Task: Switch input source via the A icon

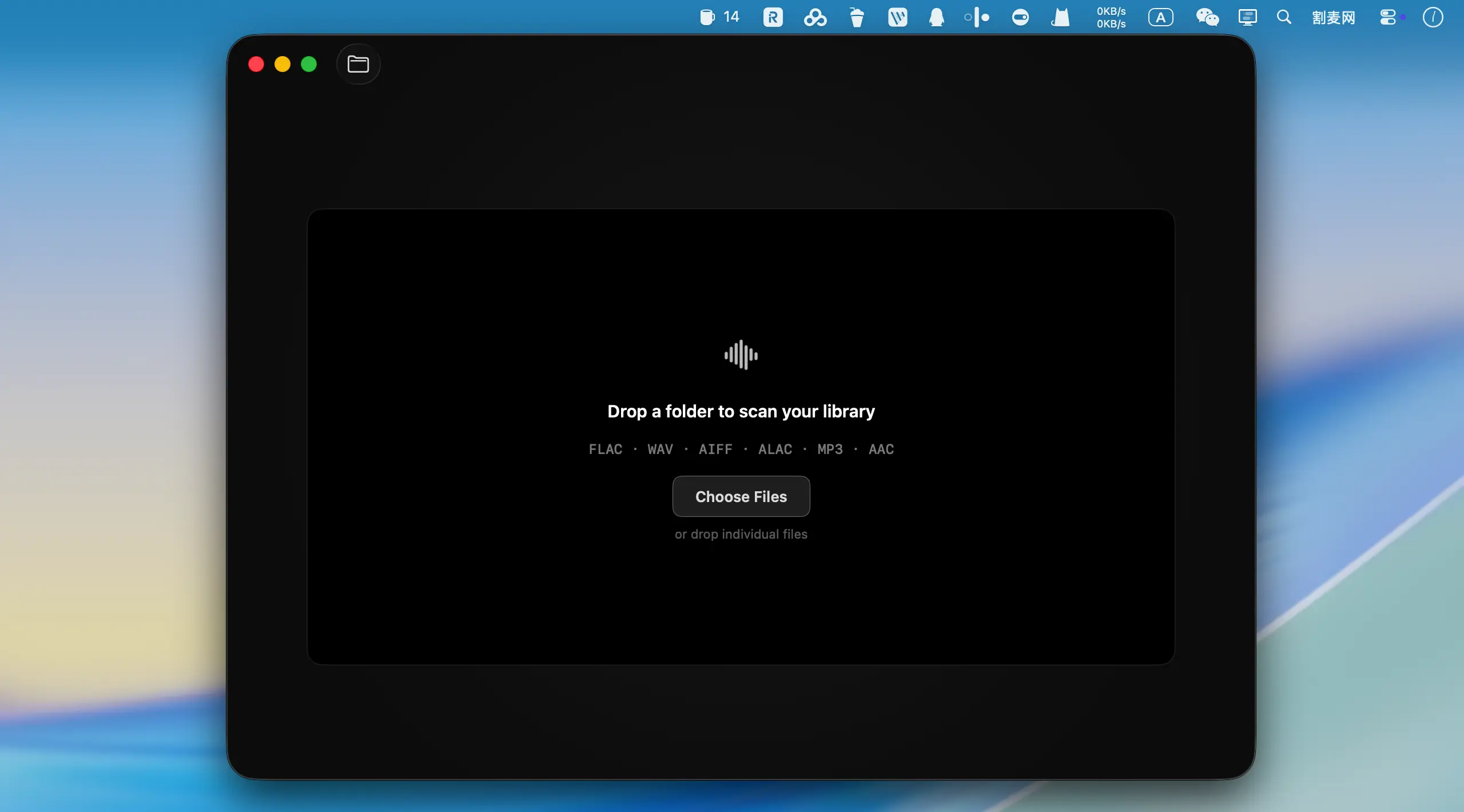Action: tap(1160, 17)
